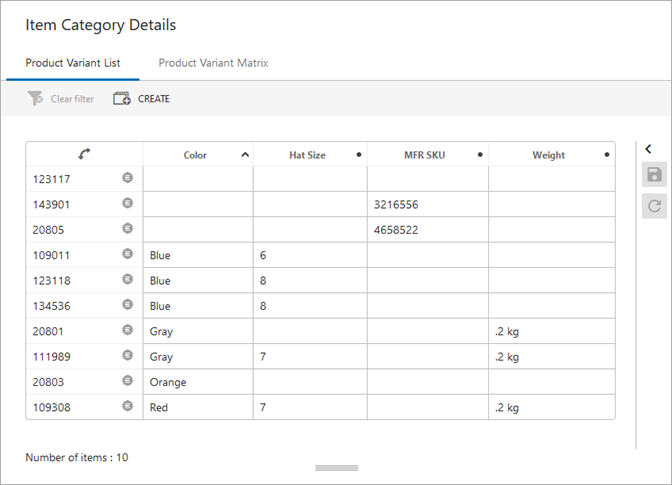Click the Clear filter funnel icon
The width and height of the screenshot is (672, 485).
[x=36, y=99]
